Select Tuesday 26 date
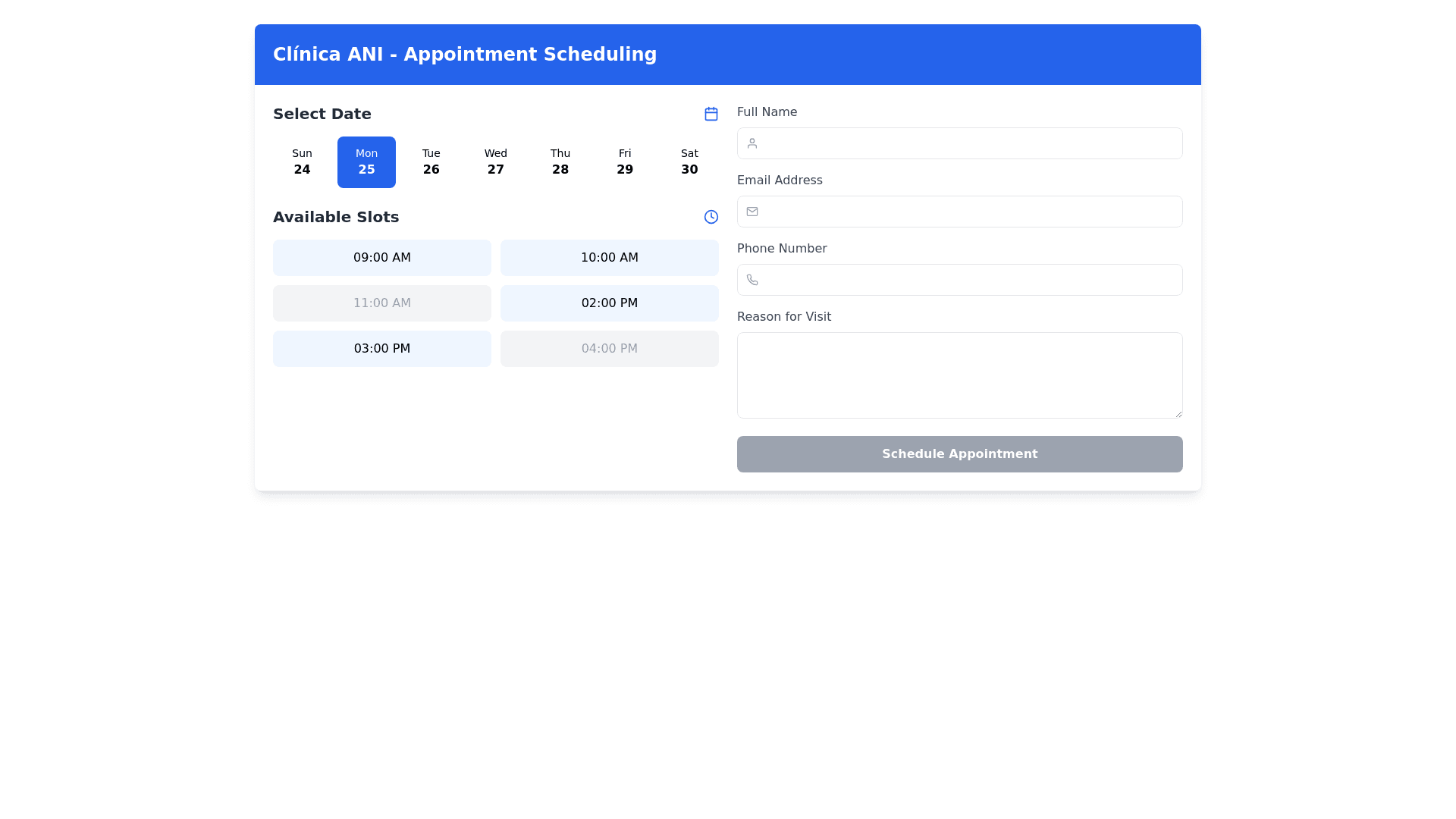The image size is (1456, 819). click(x=431, y=162)
